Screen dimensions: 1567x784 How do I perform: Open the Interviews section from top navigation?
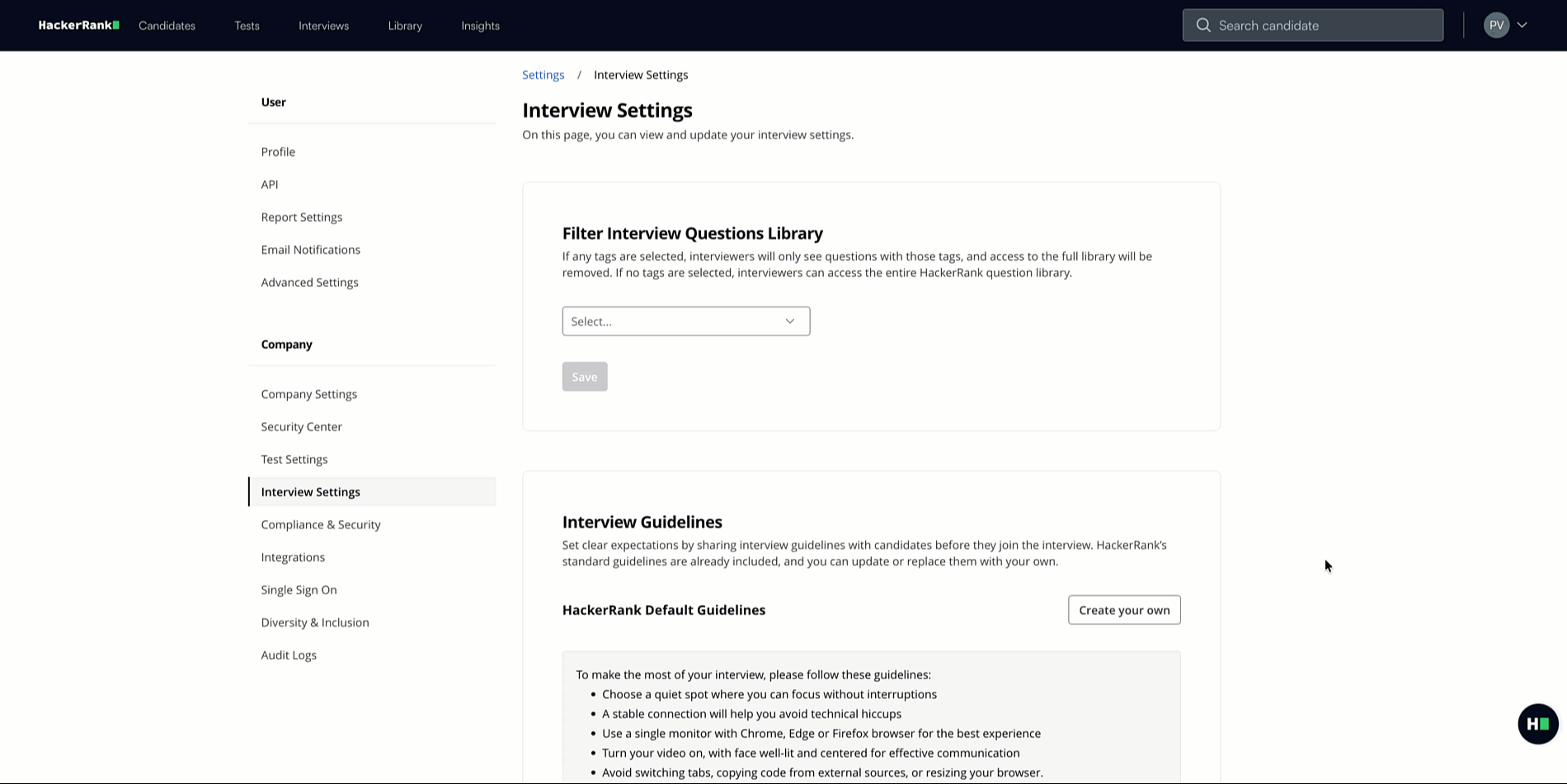tap(322, 26)
